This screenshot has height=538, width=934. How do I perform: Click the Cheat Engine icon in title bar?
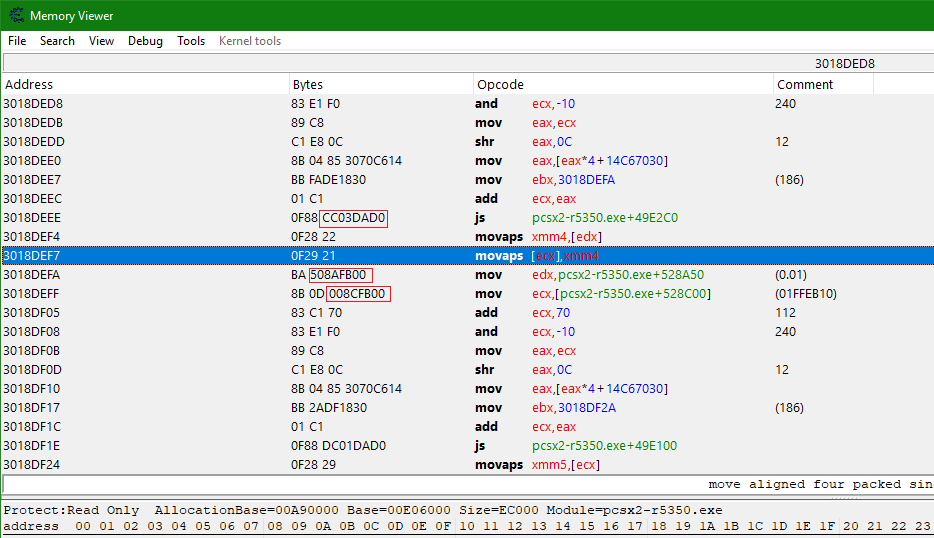click(x=17, y=15)
